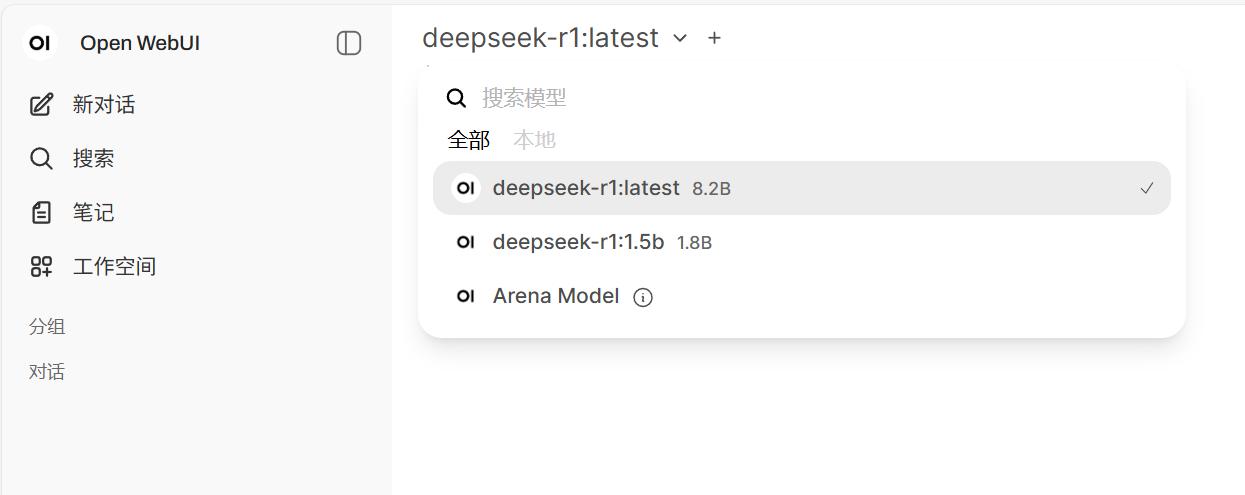Switch to the 本地 models tab
1245x495 pixels.
pos(534,140)
